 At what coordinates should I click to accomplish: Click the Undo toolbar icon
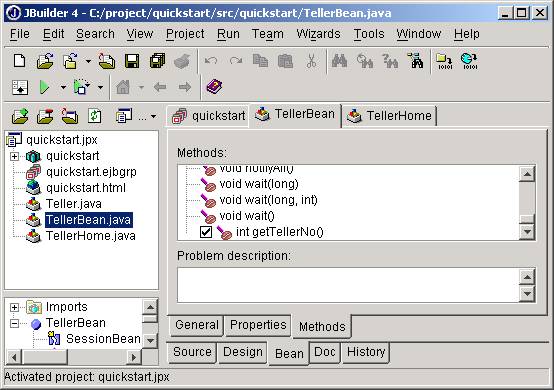click(x=211, y=61)
